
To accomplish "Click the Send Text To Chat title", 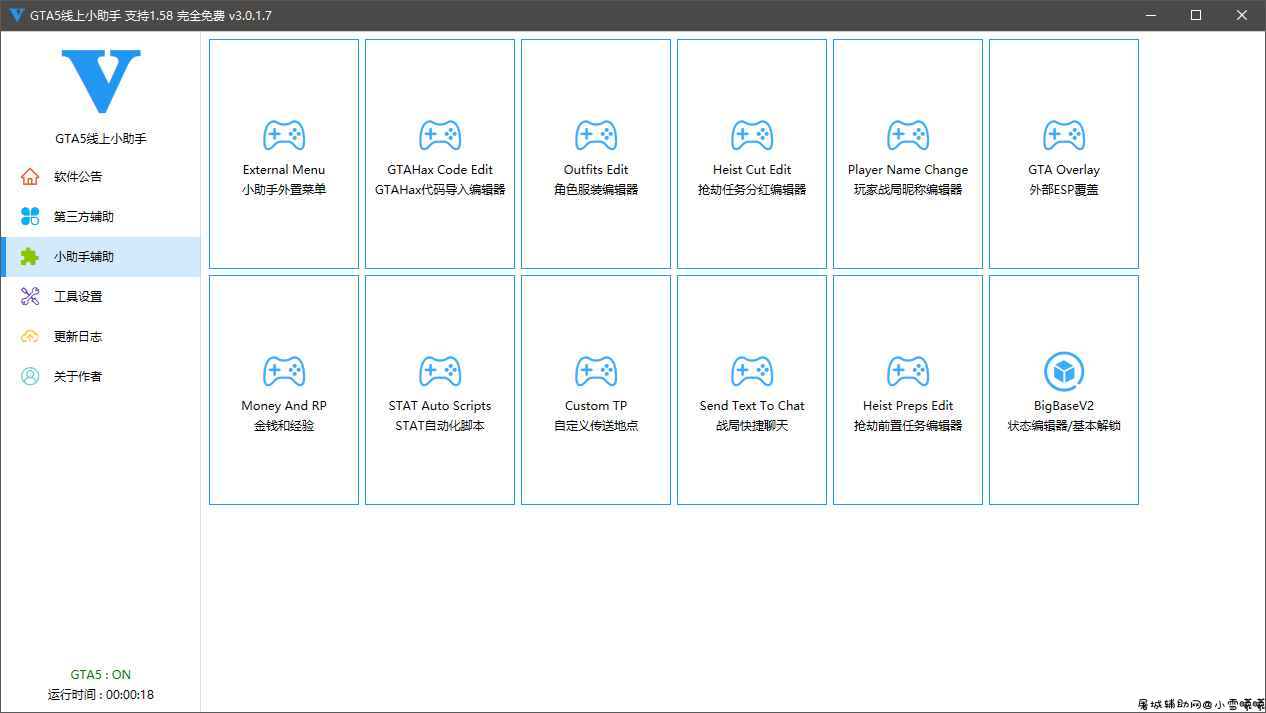I will 752,406.
